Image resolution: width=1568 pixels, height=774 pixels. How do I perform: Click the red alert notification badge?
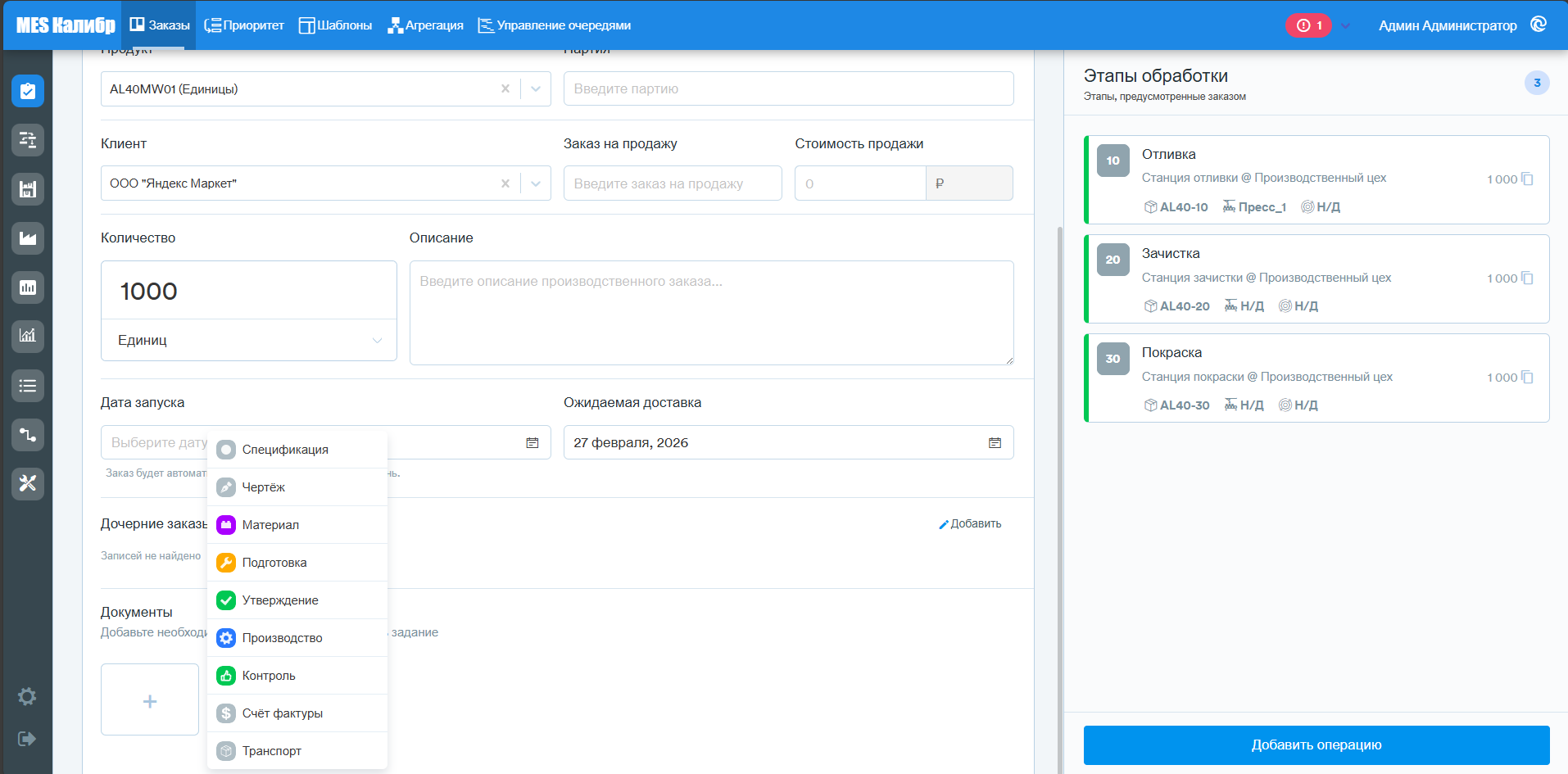(1308, 25)
